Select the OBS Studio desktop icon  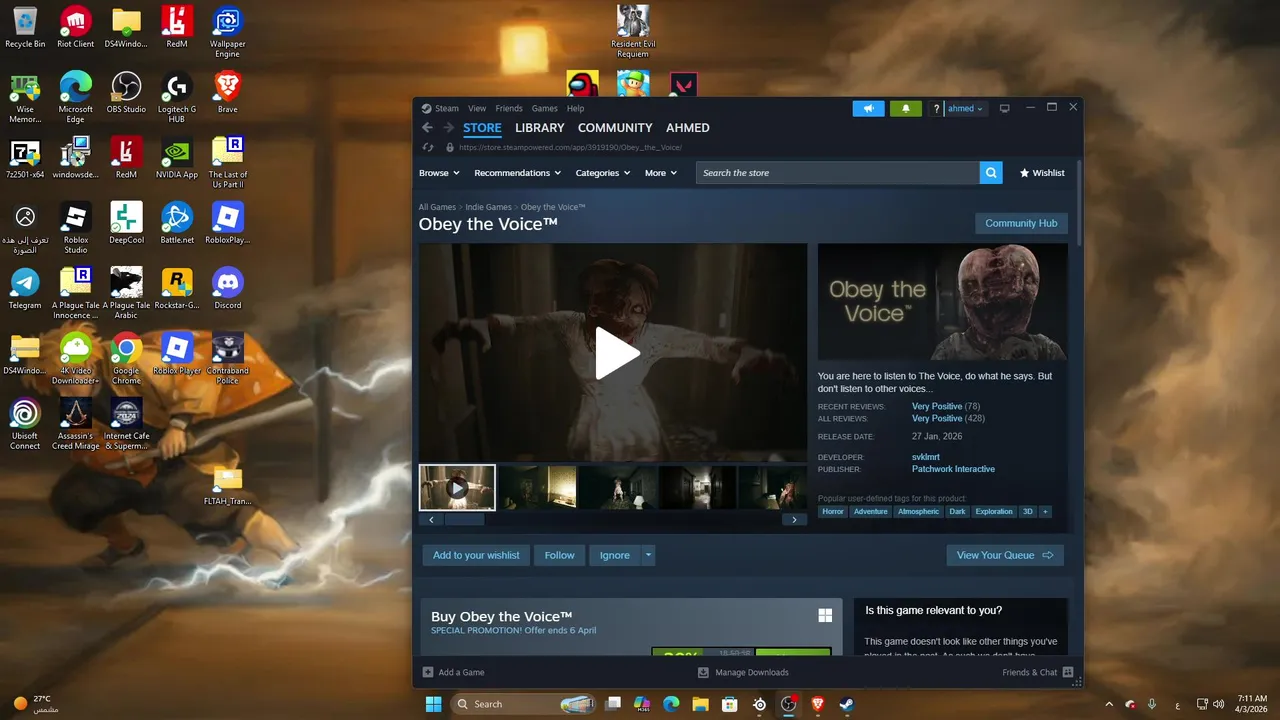(x=126, y=92)
